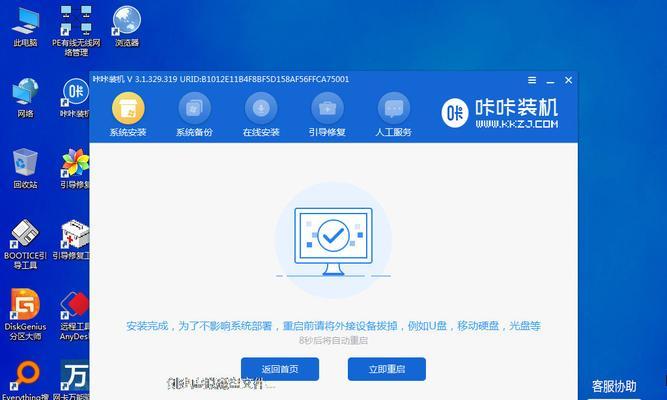The image size is (667, 400).
Task: Open the 网卡万能驱动 desktop icon
Action: (x=71, y=380)
